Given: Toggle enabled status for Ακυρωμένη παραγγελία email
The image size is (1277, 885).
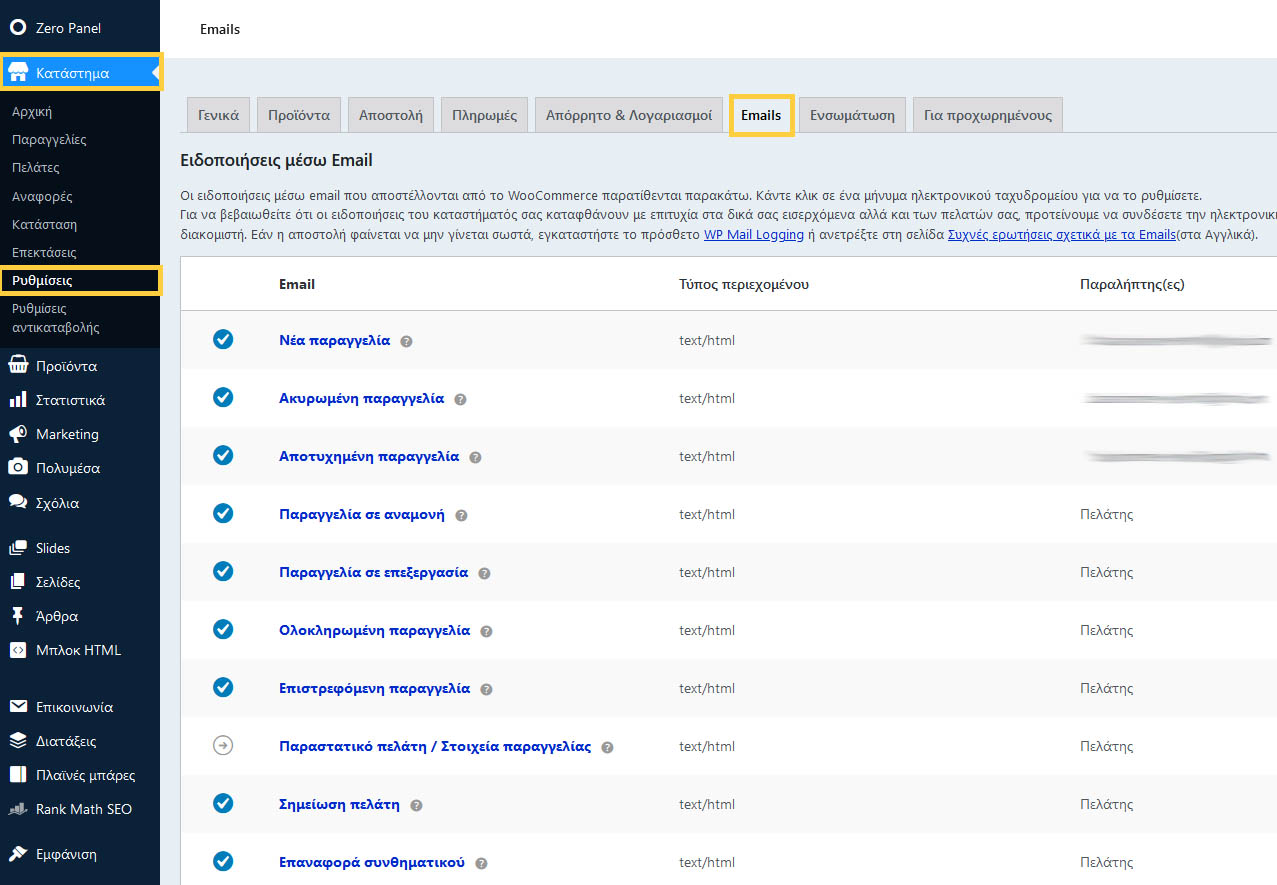Looking at the screenshot, I should (223, 398).
